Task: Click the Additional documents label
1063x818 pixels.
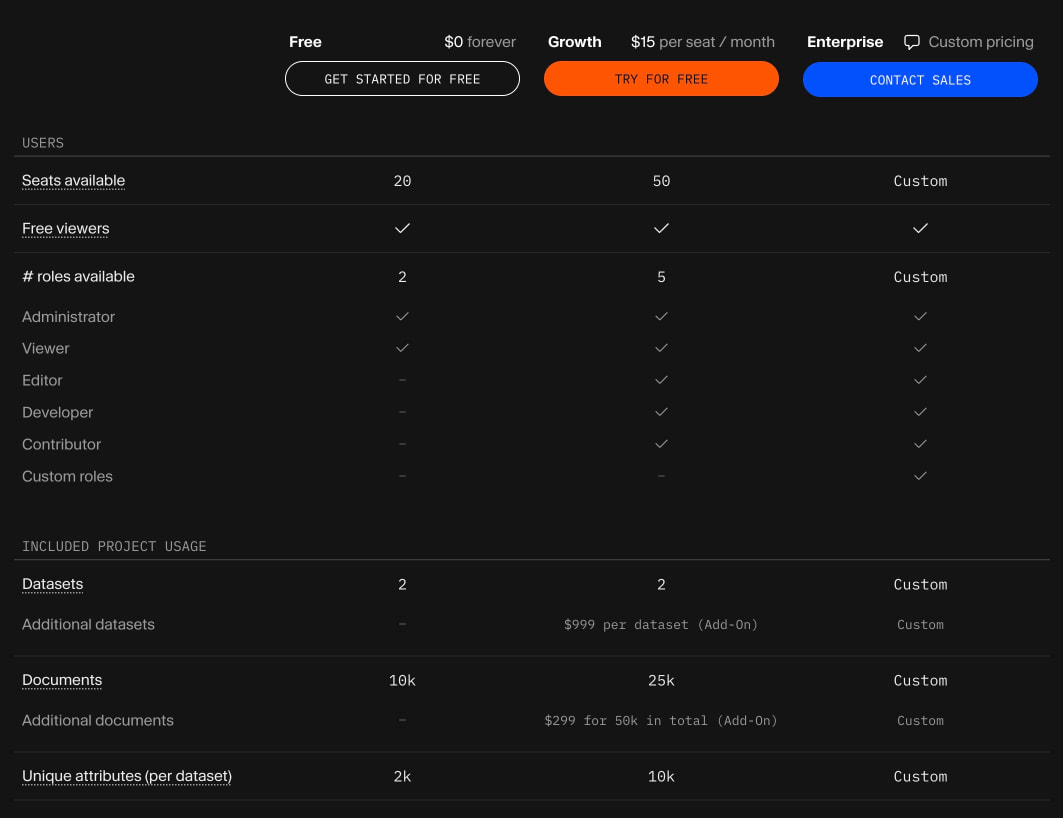Action: point(98,720)
